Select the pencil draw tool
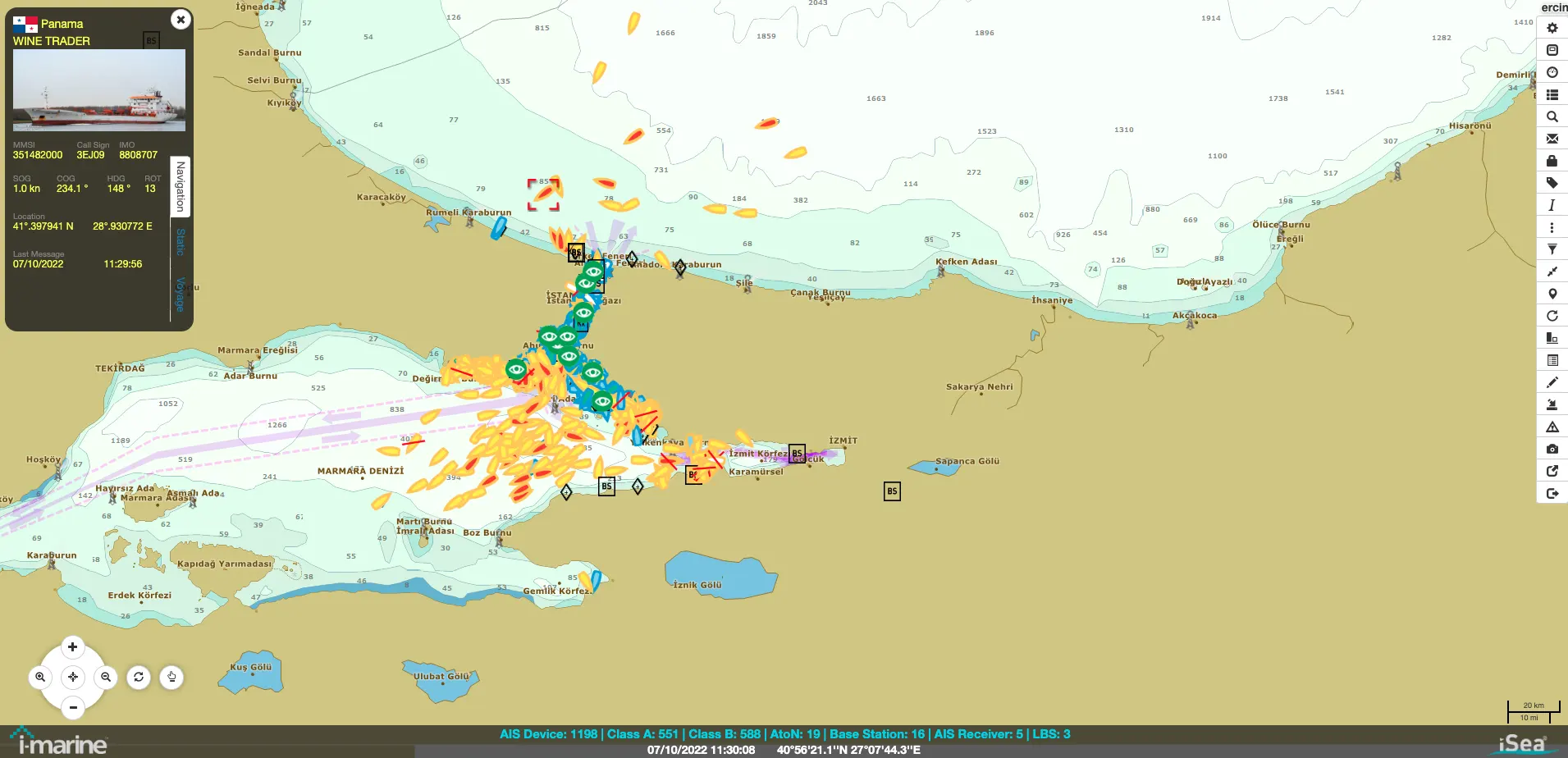This screenshot has height=758, width=1568. [1552, 382]
